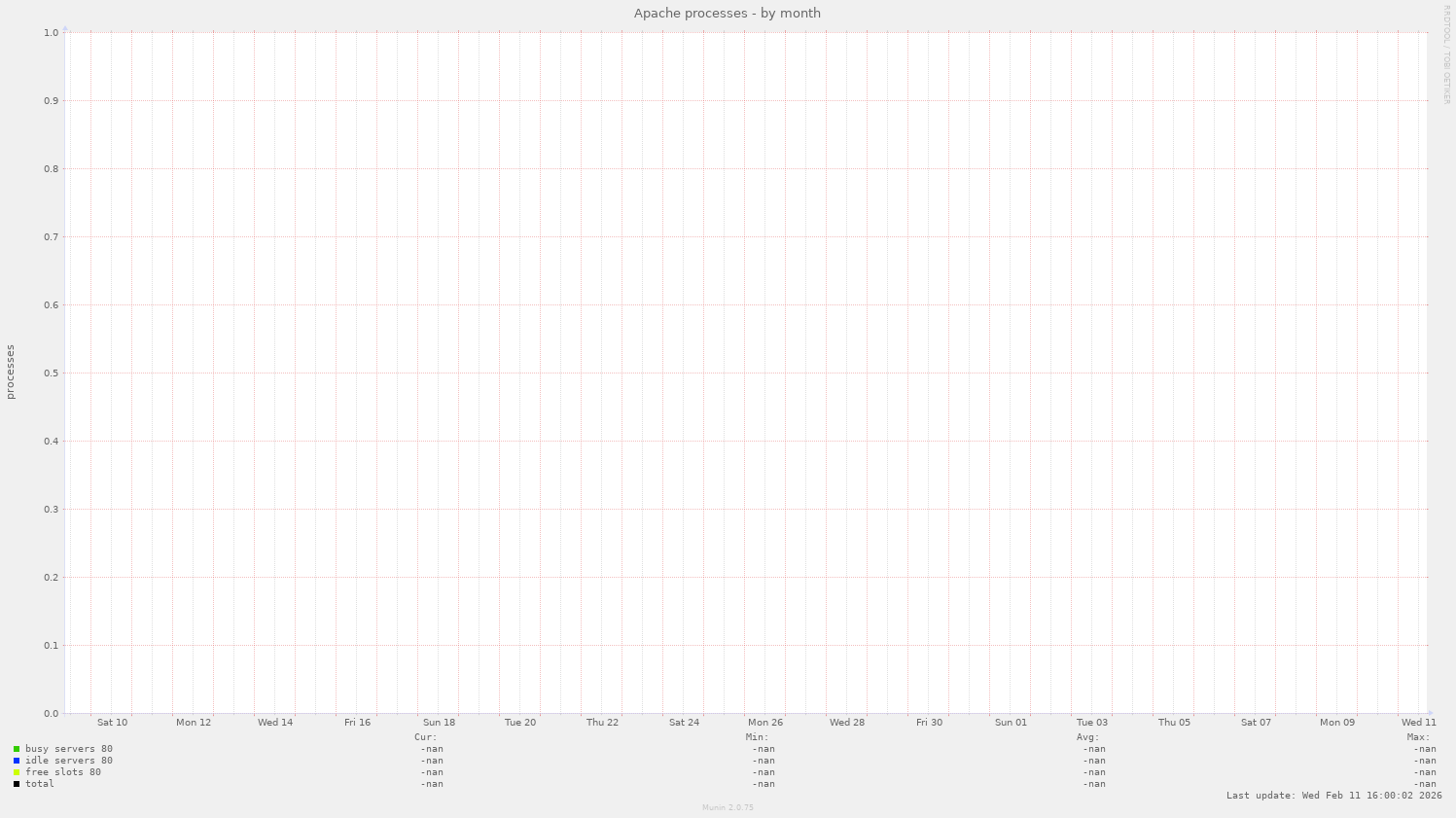Click the black total legend swatch
Screen dimensions: 1456x818
pyautogui.click(x=17, y=783)
